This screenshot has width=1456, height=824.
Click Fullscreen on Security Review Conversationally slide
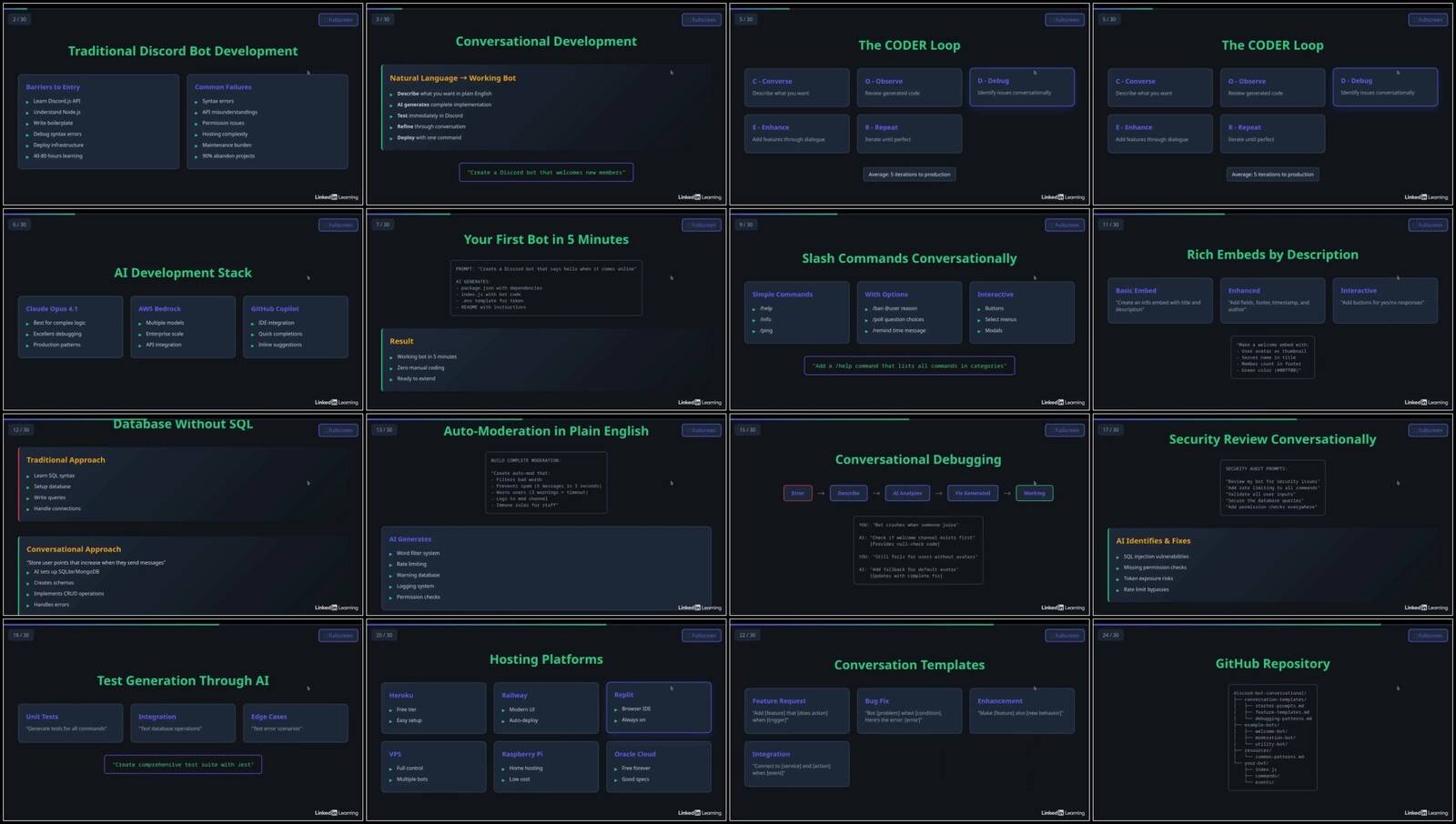click(x=1428, y=430)
